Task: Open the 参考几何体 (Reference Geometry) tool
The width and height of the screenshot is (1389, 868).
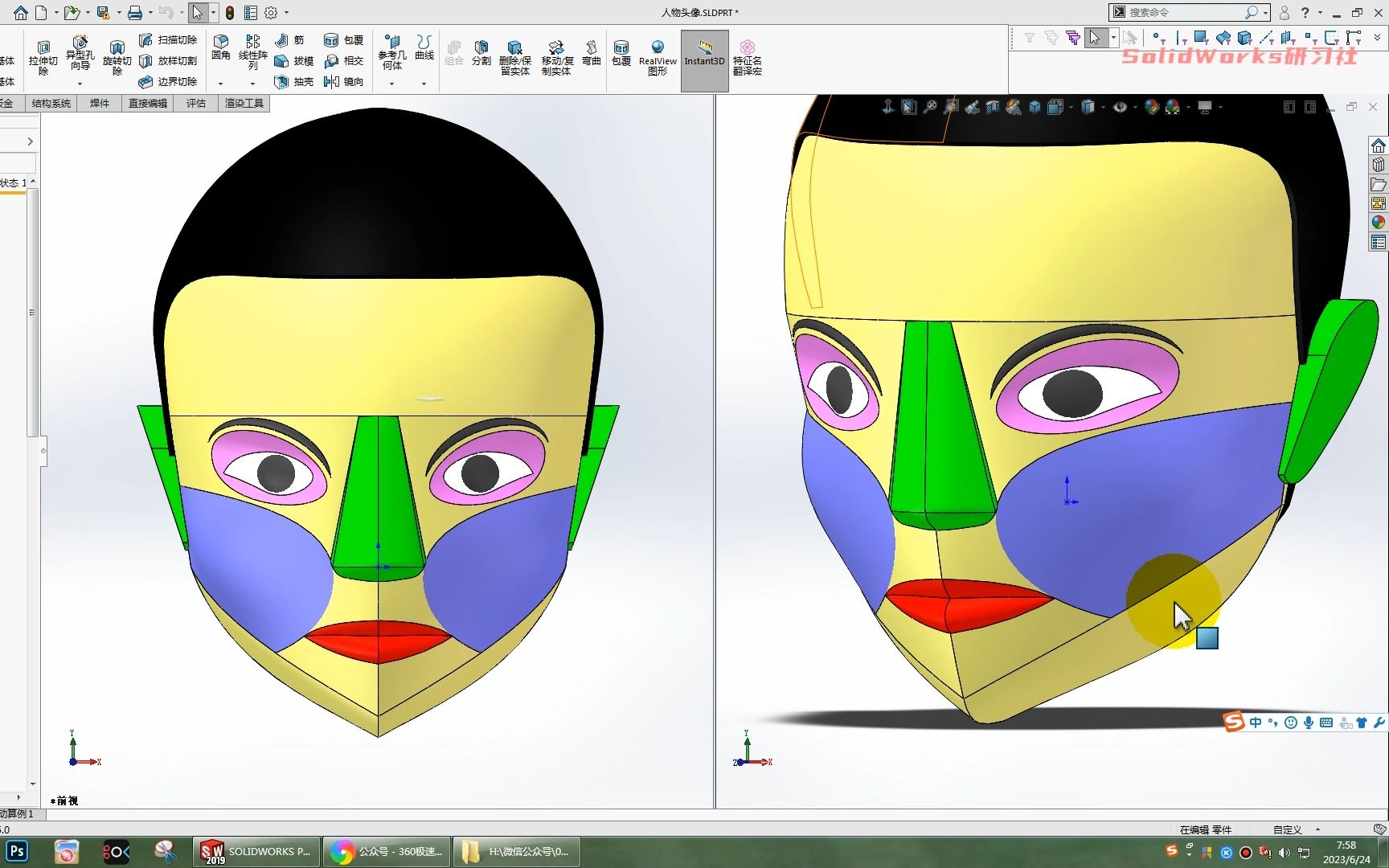Action: click(x=392, y=53)
